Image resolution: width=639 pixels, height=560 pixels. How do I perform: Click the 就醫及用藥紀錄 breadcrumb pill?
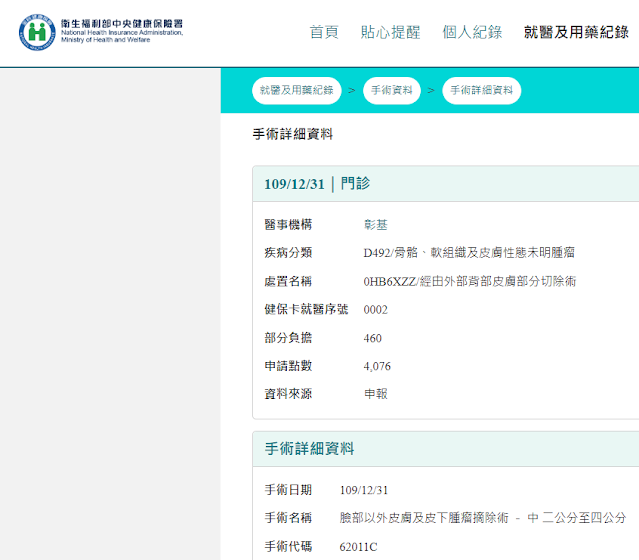click(296, 91)
